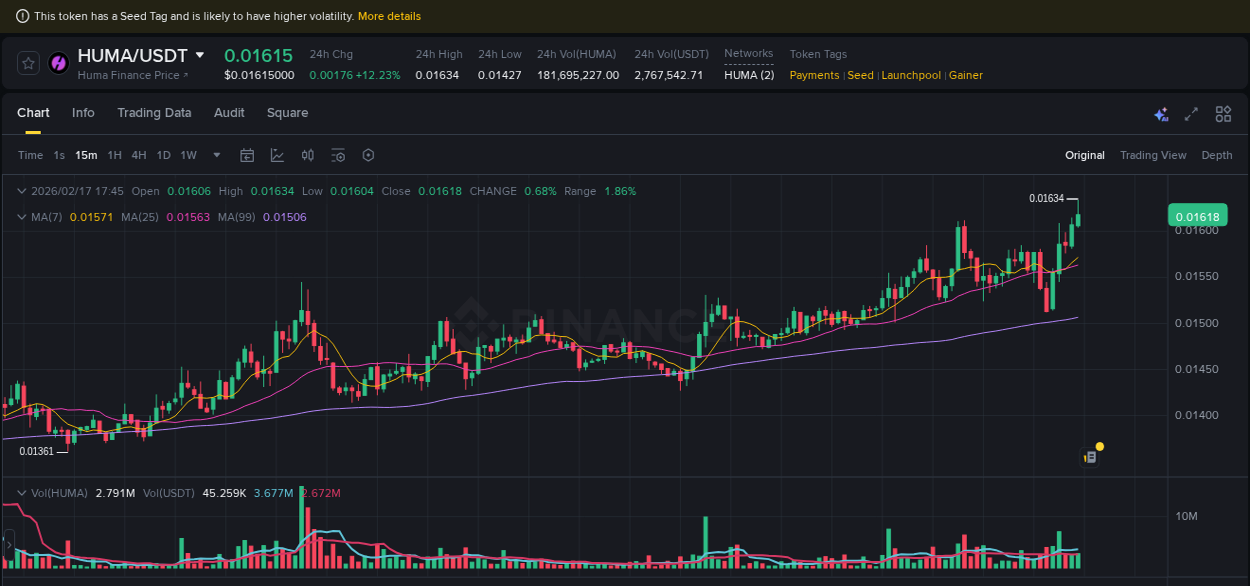Open the indicators list settings icon

click(x=337, y=155)
